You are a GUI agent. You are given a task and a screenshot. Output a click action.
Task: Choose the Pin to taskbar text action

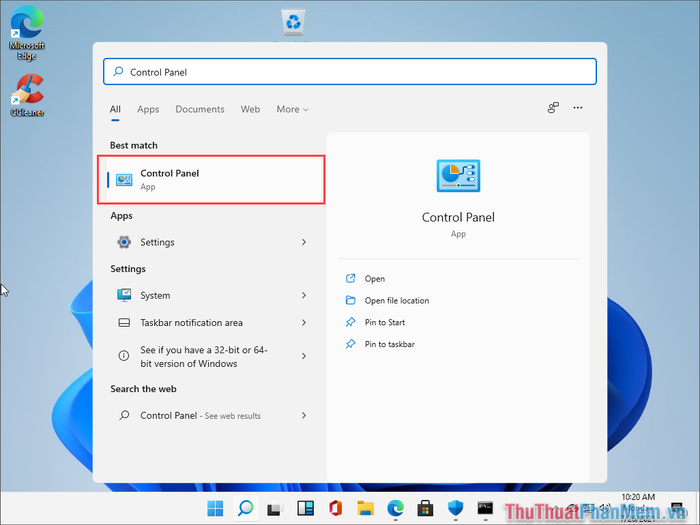click(390, 344)
